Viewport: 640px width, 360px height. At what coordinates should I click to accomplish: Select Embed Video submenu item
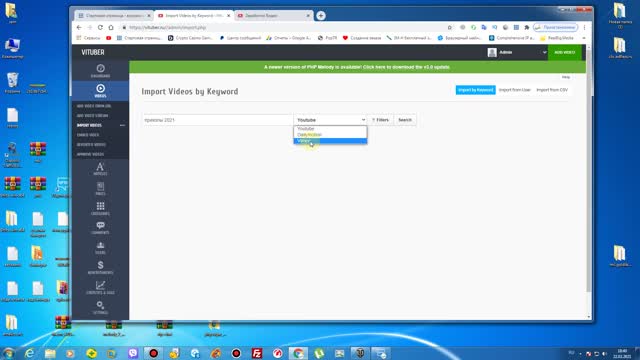point(88,135)
